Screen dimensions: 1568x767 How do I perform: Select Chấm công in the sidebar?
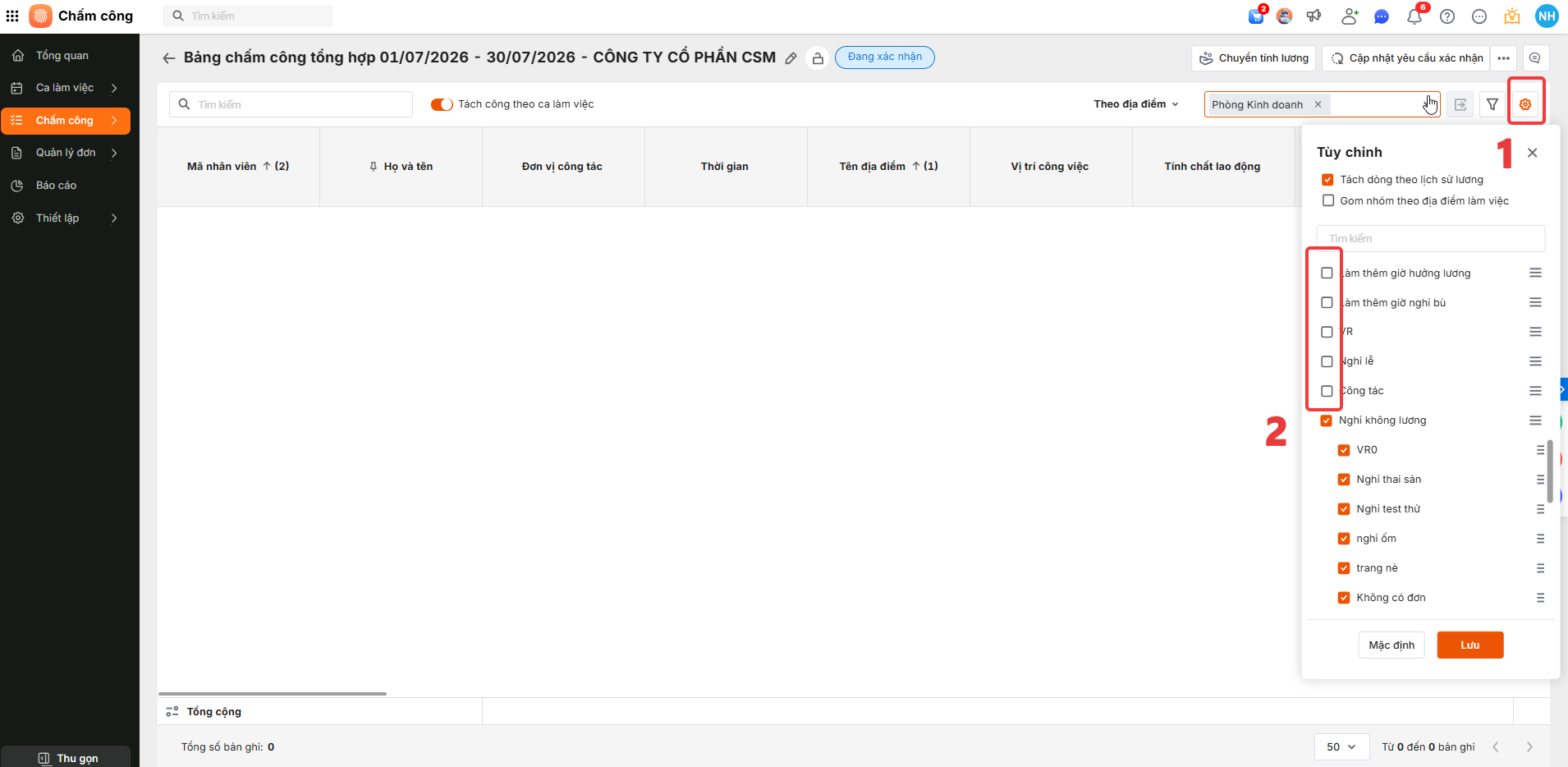[x=66, y=121]
